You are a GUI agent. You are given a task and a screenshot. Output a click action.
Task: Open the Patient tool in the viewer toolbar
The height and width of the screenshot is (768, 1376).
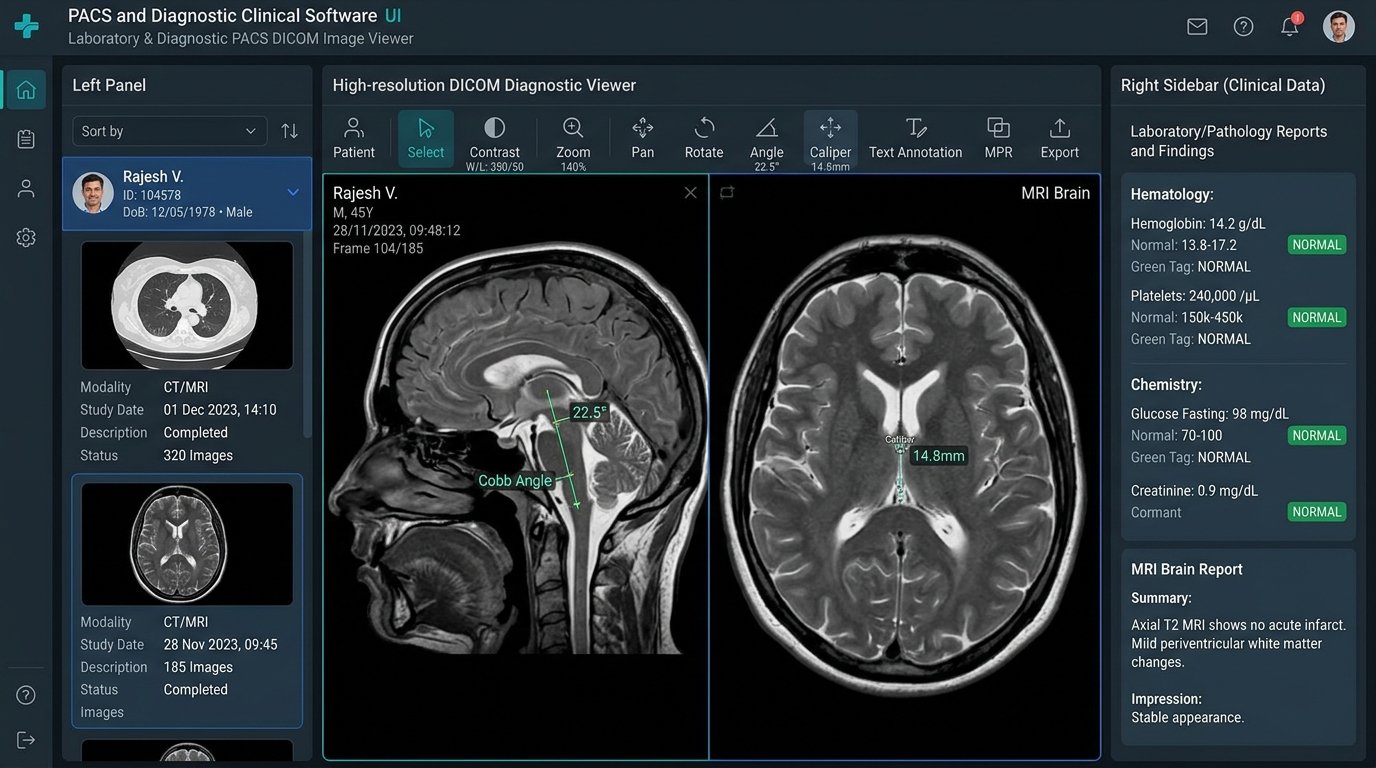[353, 138]
